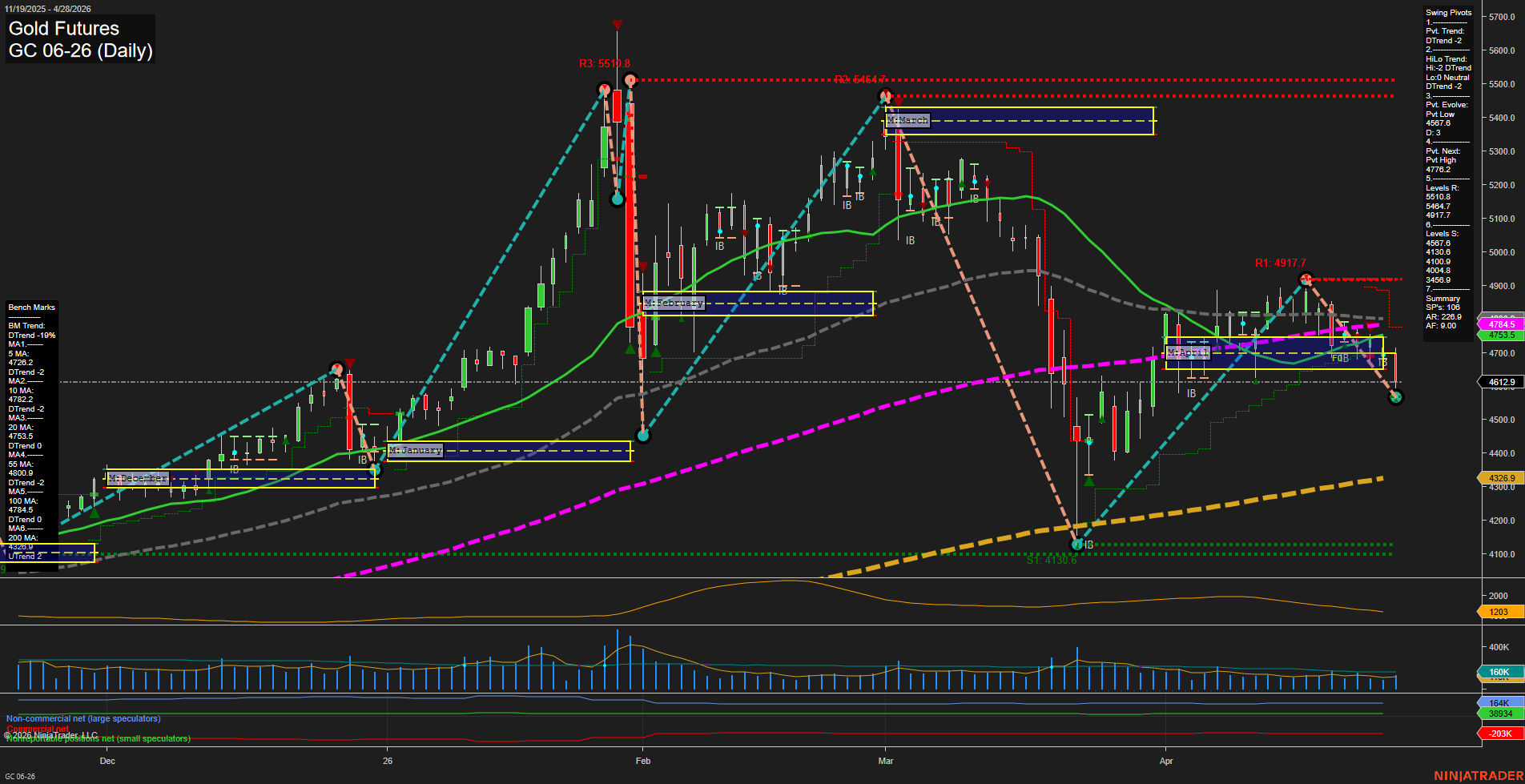Click the Bench Marks panel title
The width and height of the screenshot is (1525, 784).
(31, 308)
